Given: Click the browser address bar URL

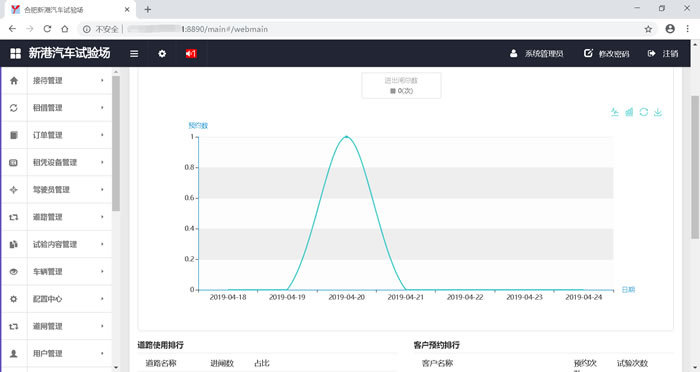Looking at the screenshot, I should (225, 29).
